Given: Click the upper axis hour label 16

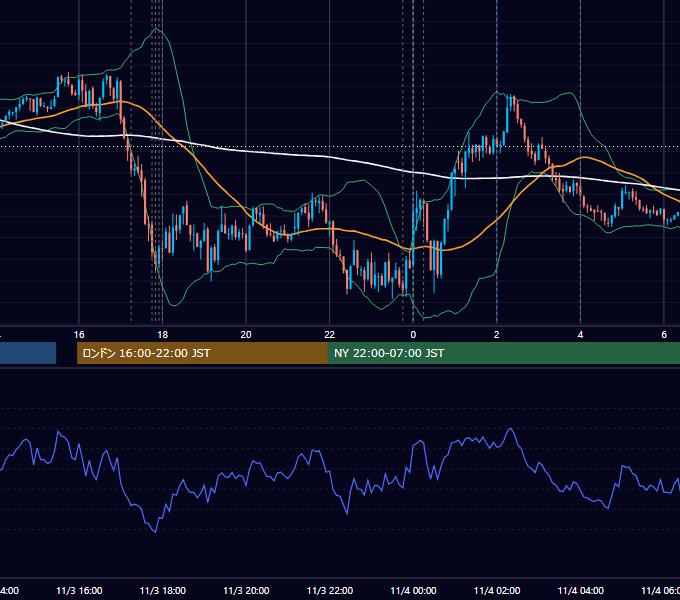Looking at the screenshot, I should pyautogui.click(x=79, y=335).
